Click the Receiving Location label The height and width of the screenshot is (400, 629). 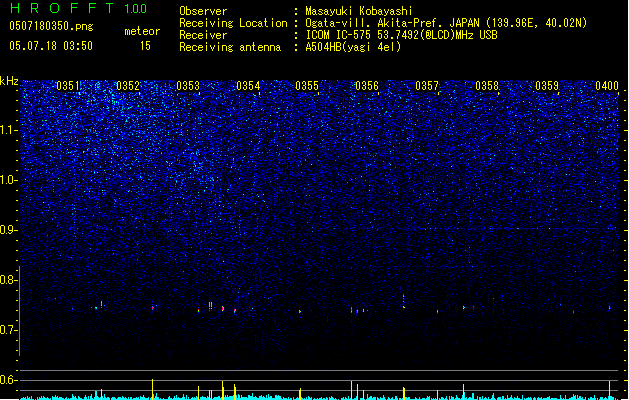(233, 23)
